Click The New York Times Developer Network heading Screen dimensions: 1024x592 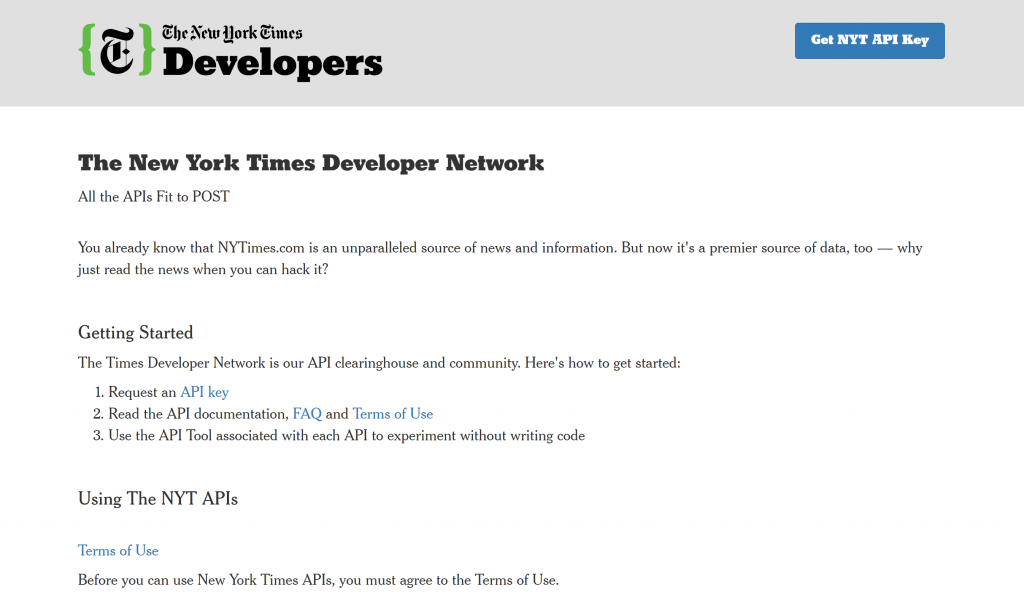click(311, 163)
